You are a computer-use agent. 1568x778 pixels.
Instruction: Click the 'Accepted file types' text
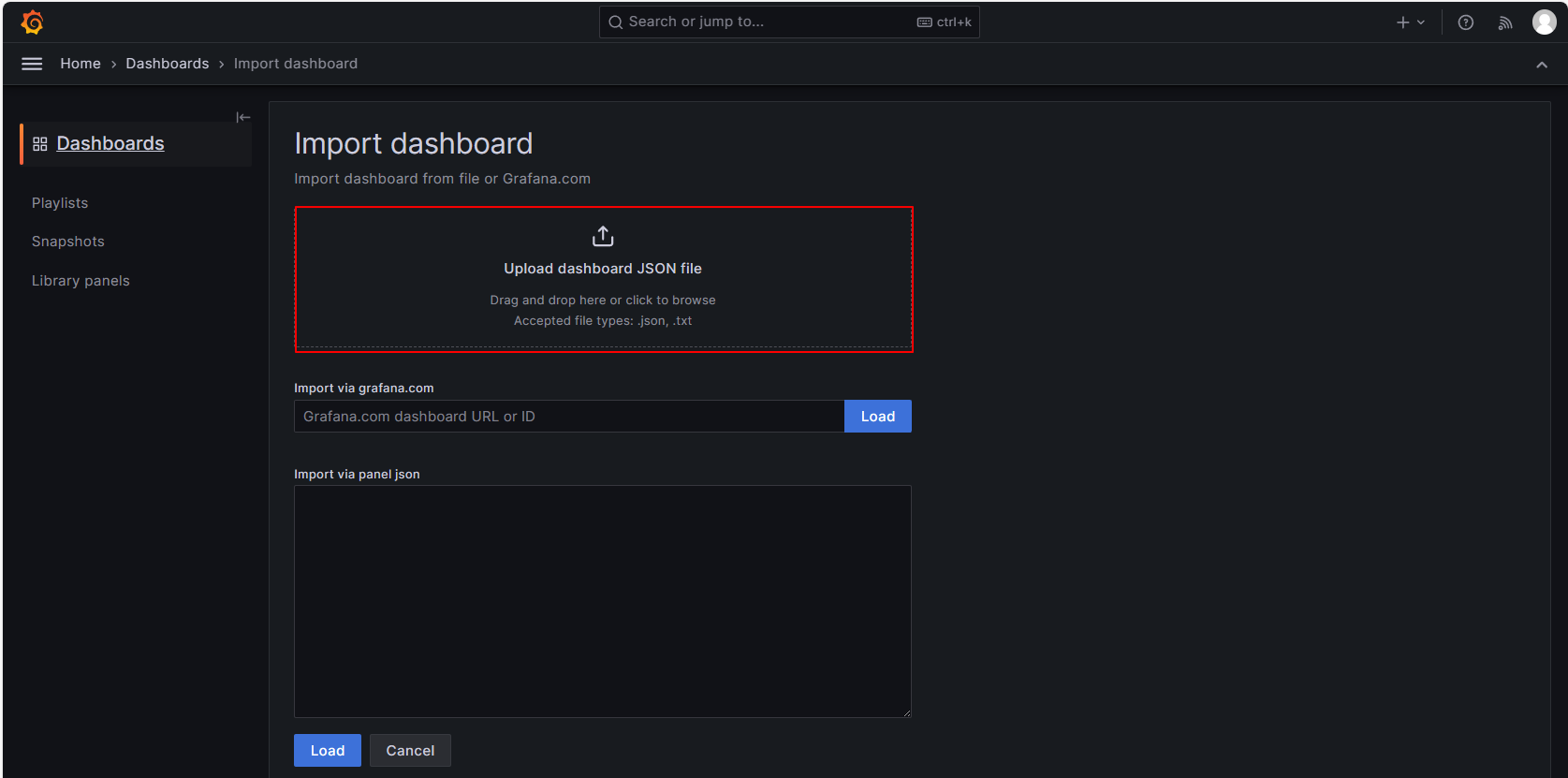(x=603, y=321)
